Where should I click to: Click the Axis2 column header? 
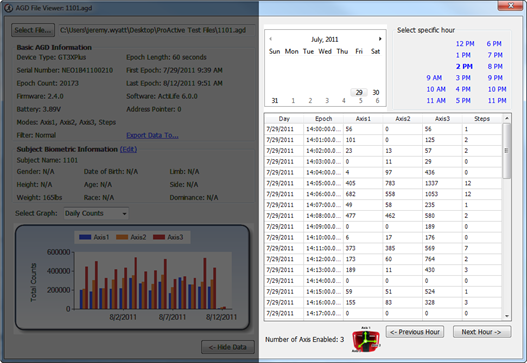[403, 119]
